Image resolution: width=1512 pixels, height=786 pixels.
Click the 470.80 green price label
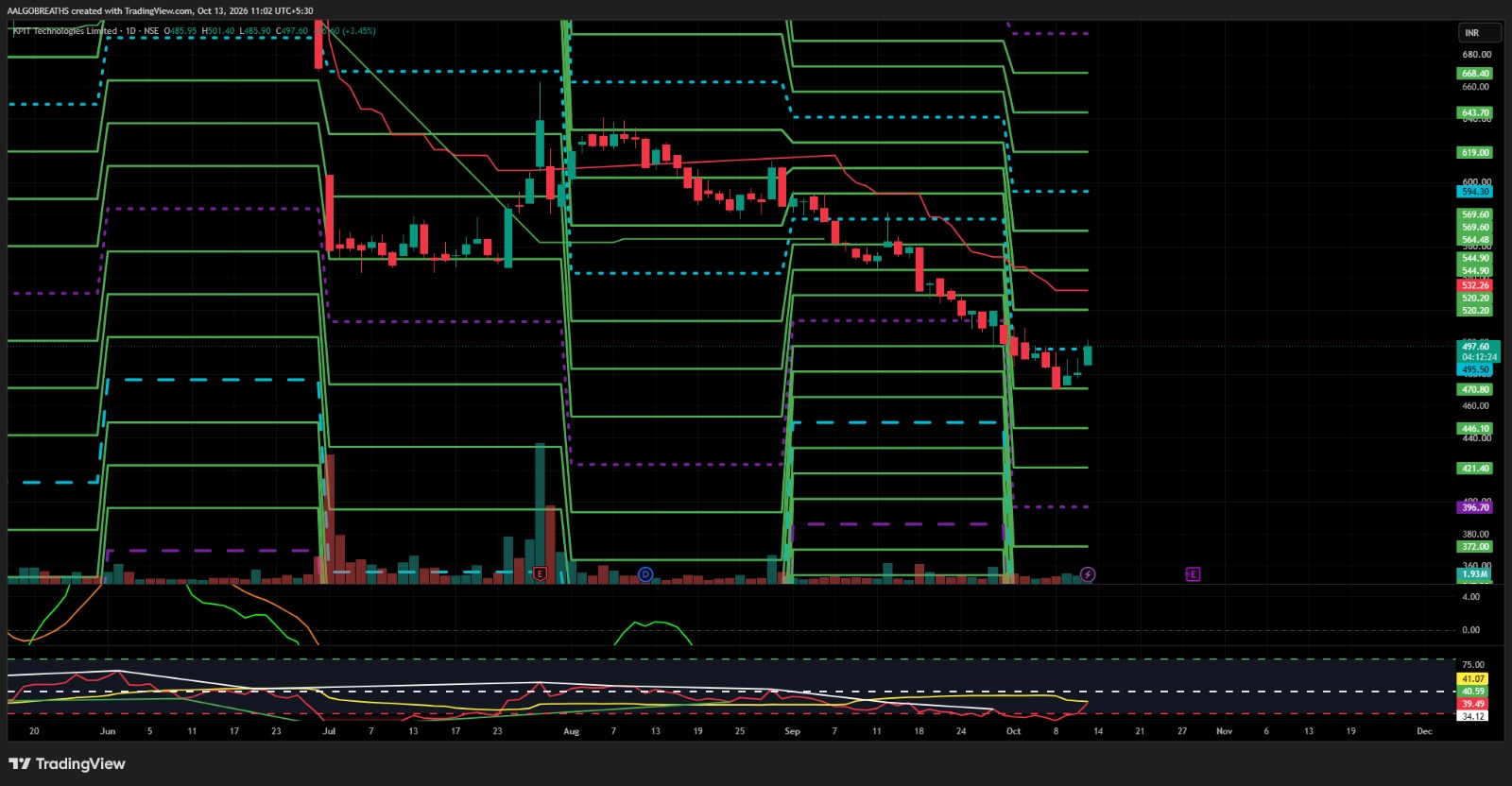(x=1475, y=389)
